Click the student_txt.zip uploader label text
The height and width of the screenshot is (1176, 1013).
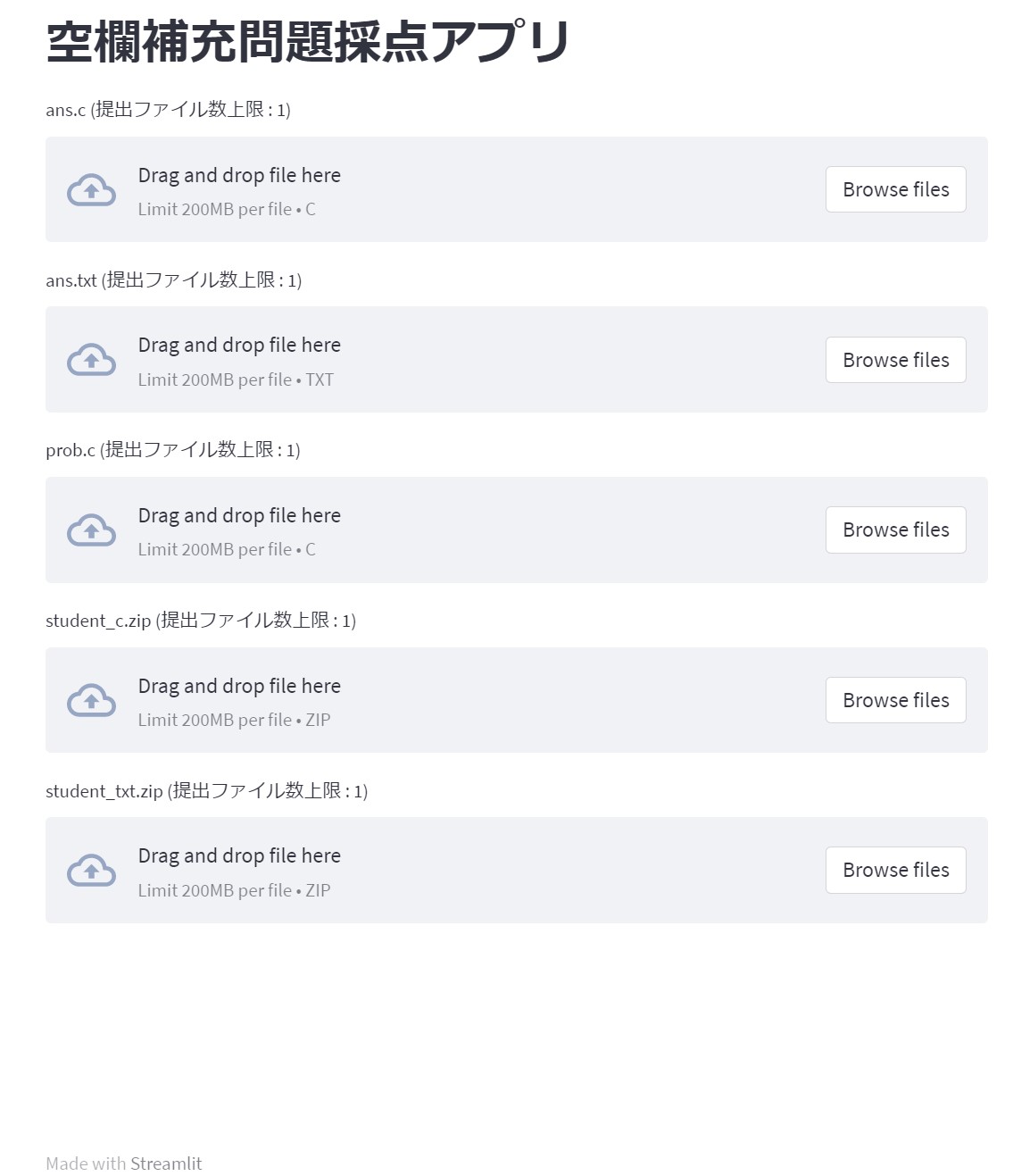(x=206, y=791)
